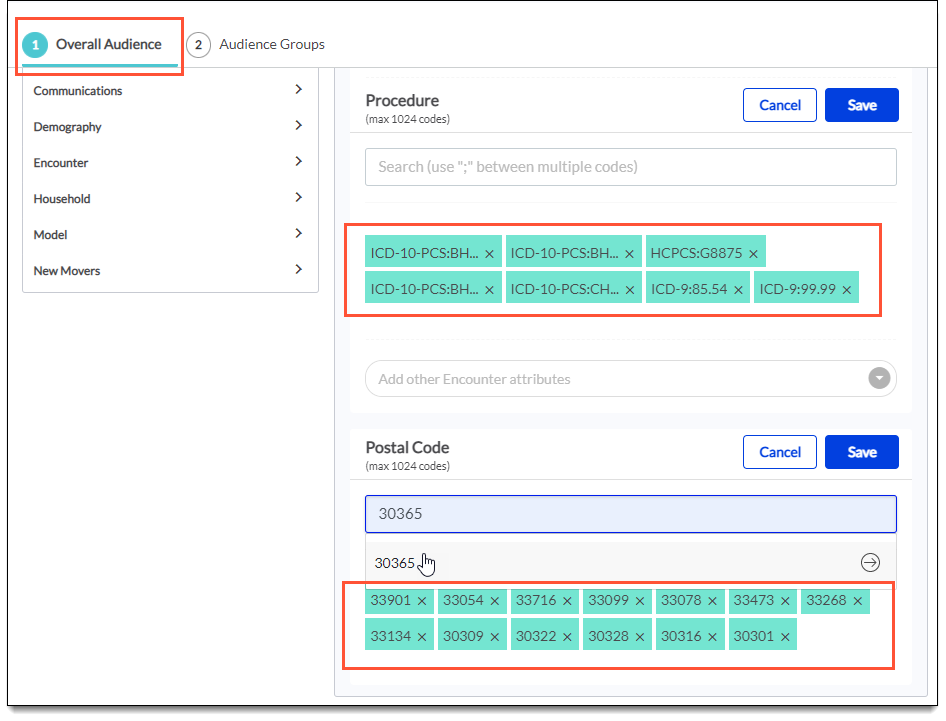Delete postal code 33901 tag
This screenshot has height=721, width=946.
(422, 601)
